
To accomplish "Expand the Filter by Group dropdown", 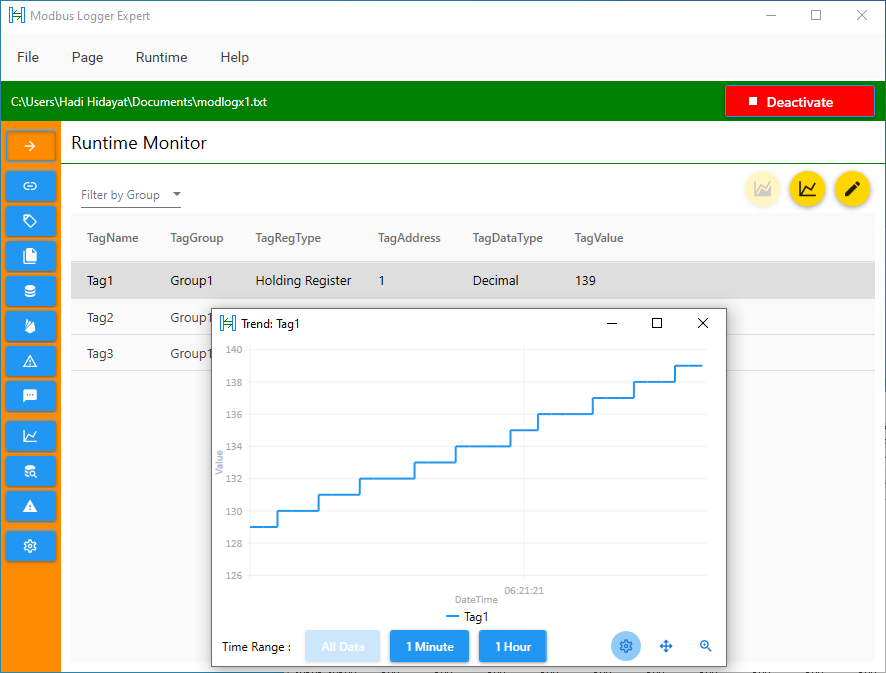I will [x=176, y=195].
